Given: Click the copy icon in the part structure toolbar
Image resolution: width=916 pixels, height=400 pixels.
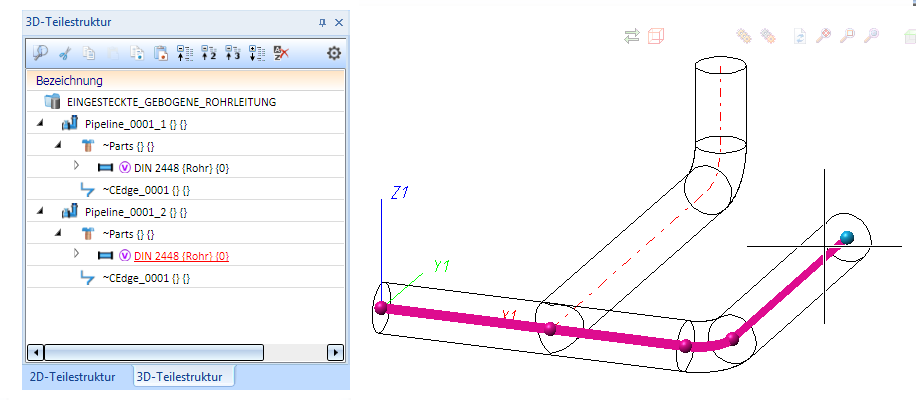Looking at the screenshot, I should 89,54.
